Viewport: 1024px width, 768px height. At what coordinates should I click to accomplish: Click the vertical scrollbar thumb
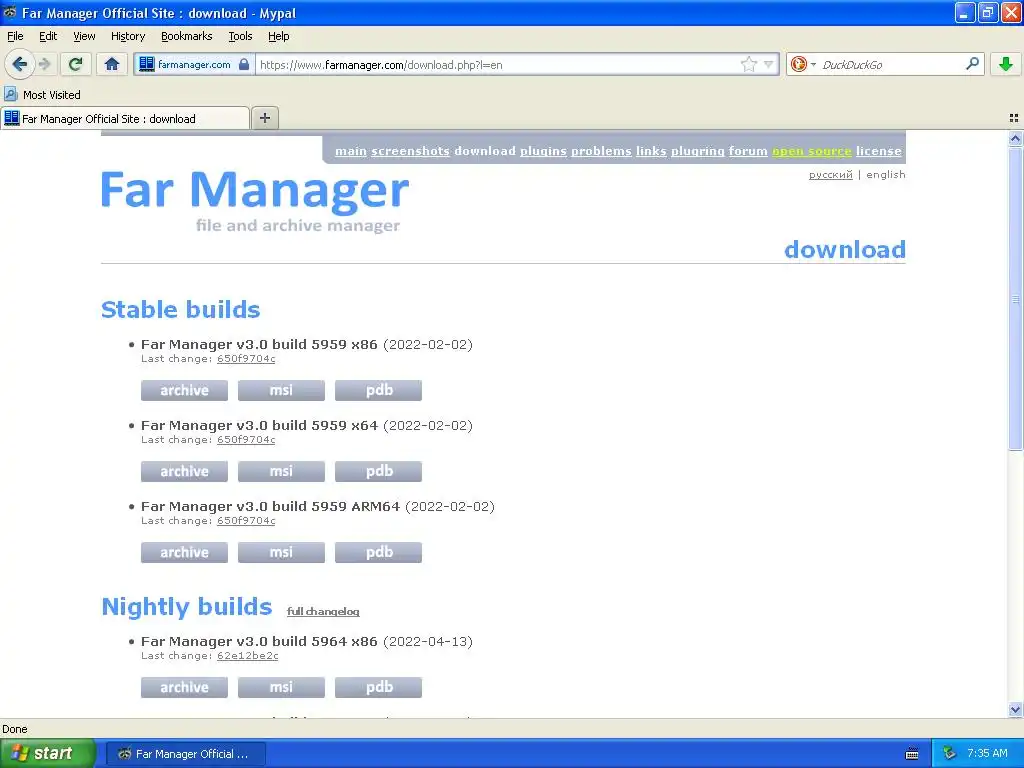click(1015, 298)
